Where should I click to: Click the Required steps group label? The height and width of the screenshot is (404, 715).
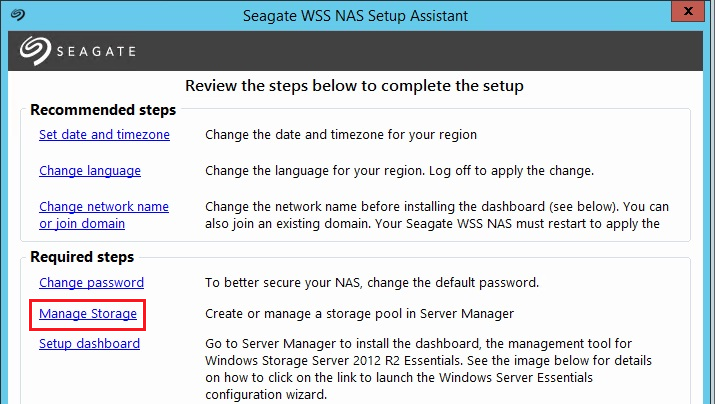82,257
